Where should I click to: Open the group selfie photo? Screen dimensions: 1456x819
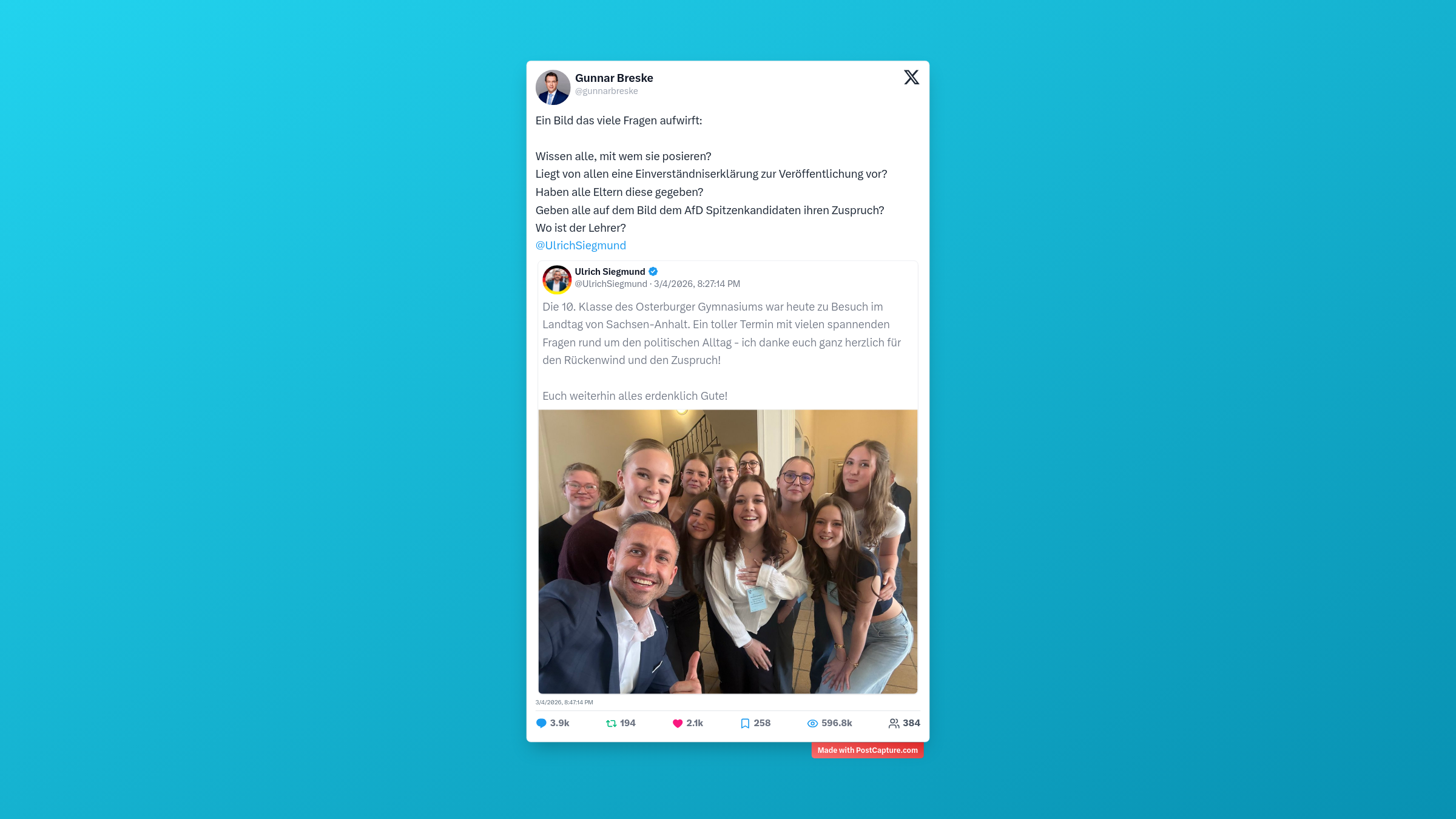728,551
